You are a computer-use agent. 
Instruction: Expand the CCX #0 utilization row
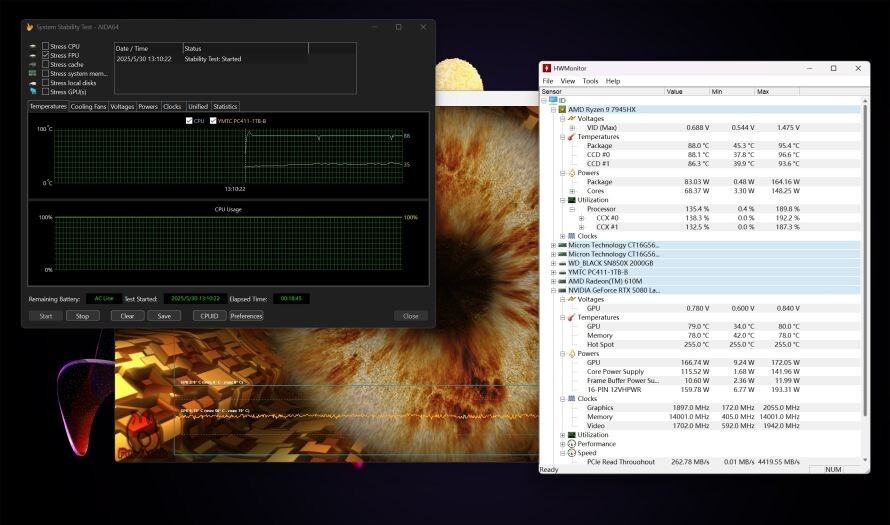point(581,218)
